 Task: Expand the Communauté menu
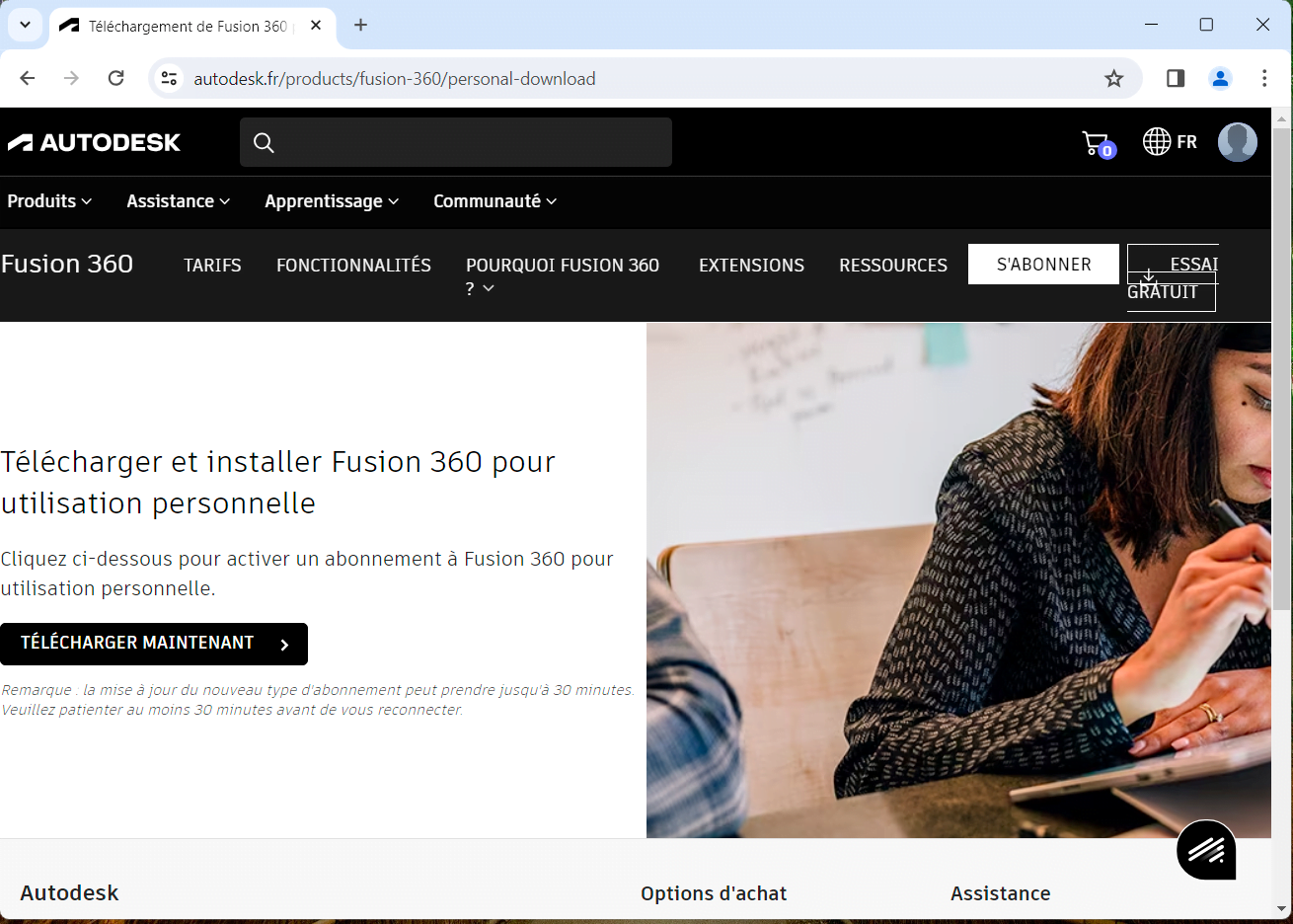click(x=494, y=201)
